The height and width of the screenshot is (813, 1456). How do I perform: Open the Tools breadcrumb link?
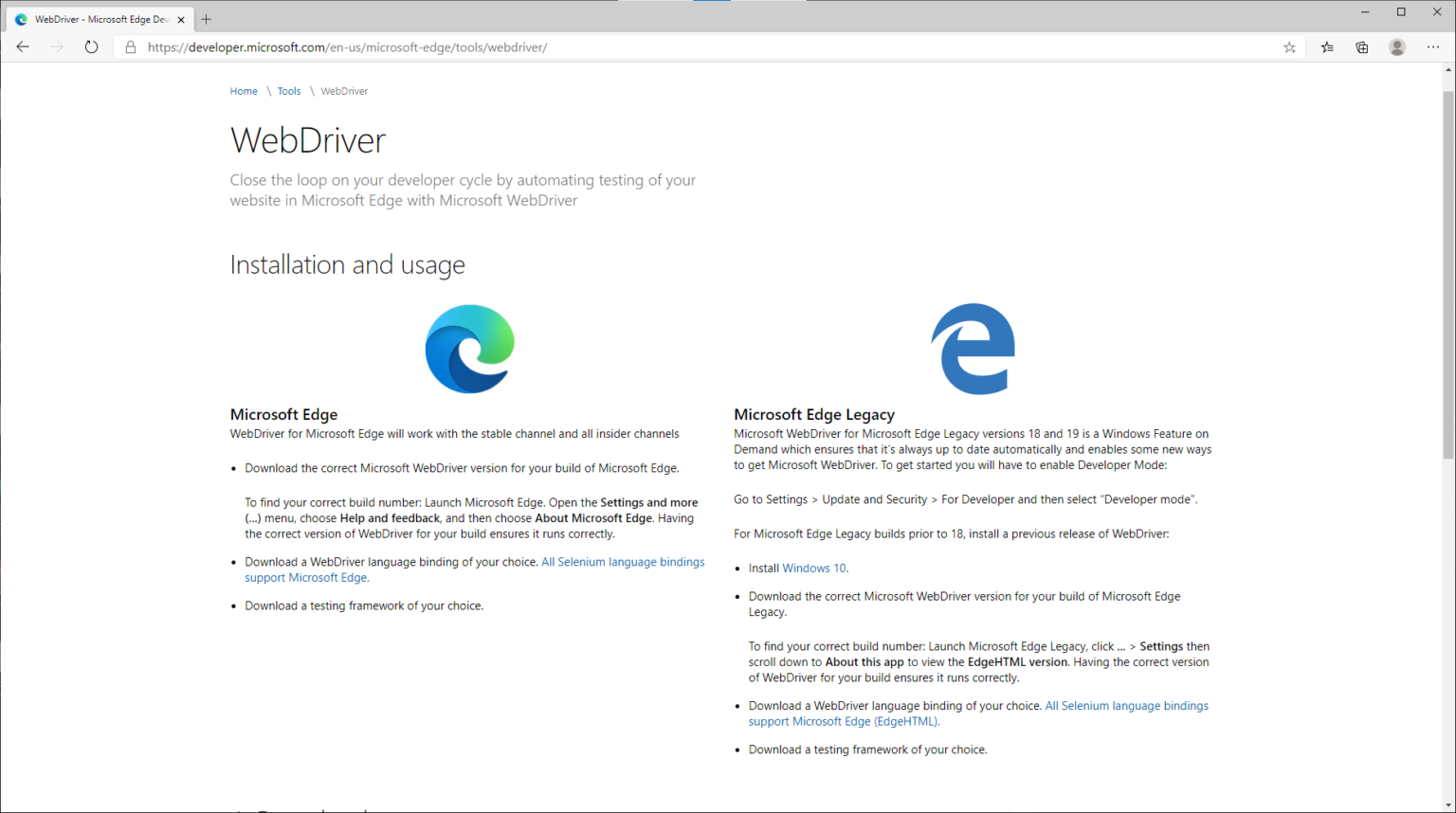(289, 92)
